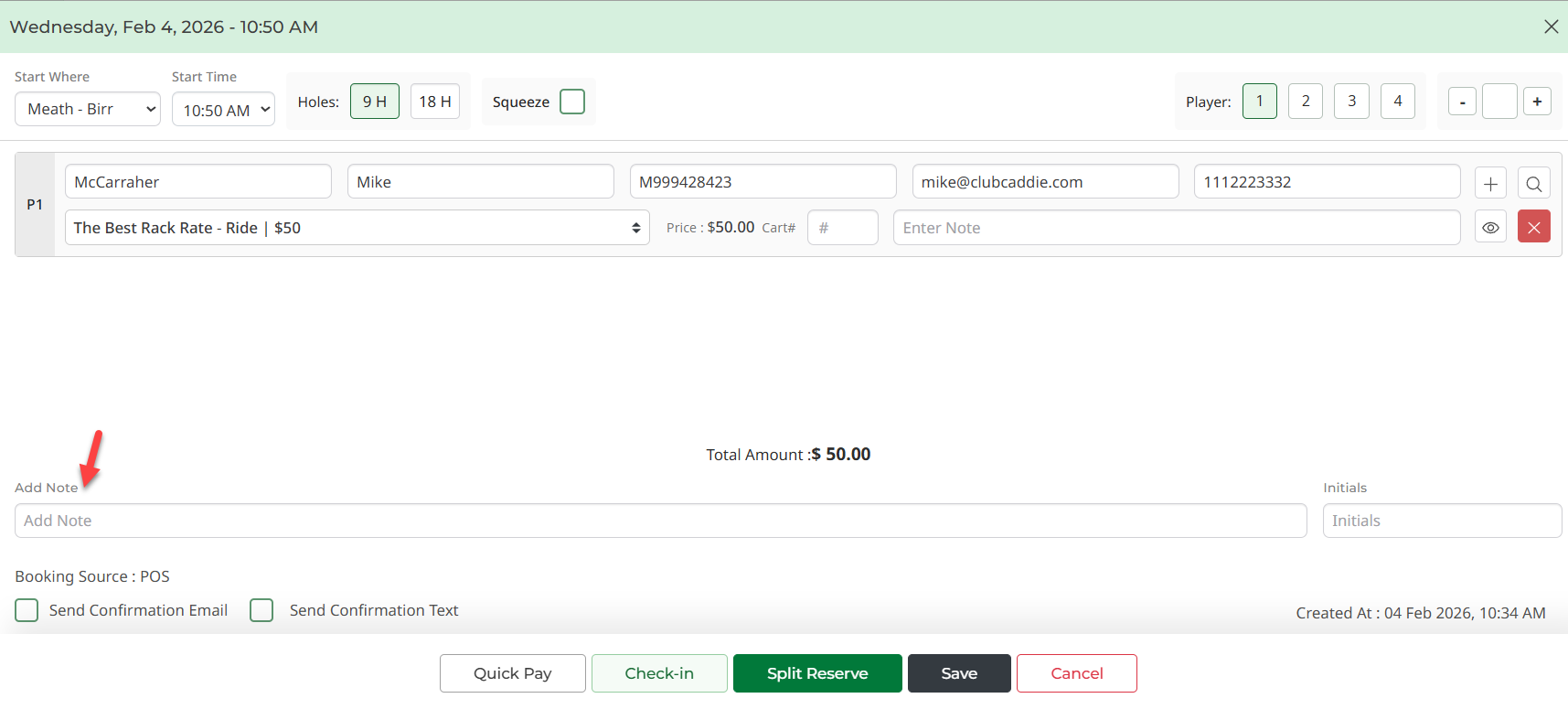Set player count to 4
The height and width of the screenshot is (709, 1568).
[x=1397, y=102]
